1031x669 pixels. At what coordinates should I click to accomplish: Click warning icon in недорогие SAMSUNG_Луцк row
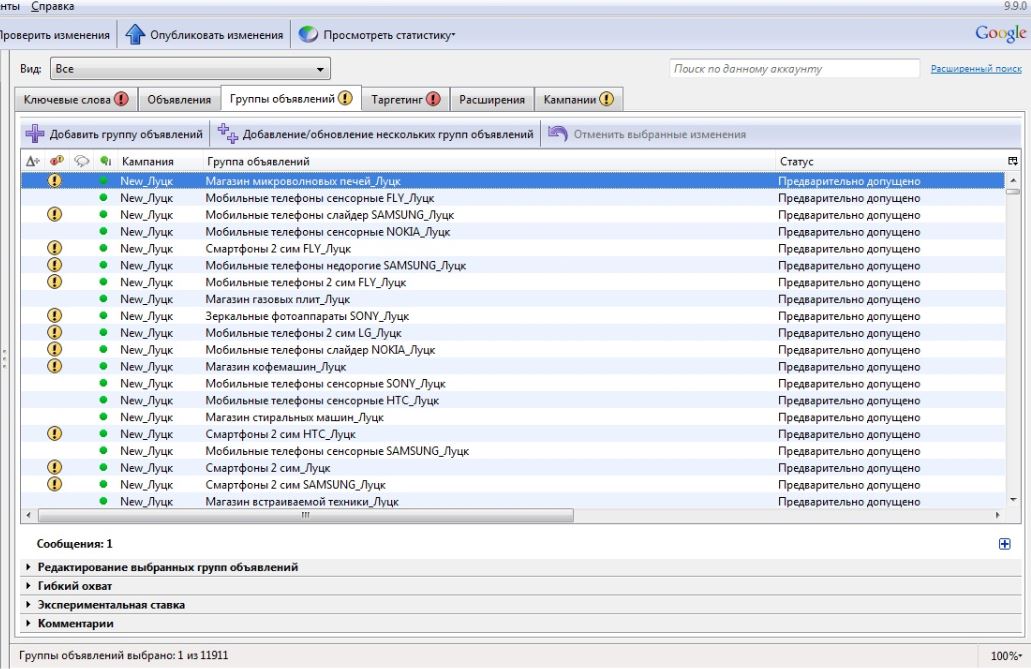click(x=55, y=264)
